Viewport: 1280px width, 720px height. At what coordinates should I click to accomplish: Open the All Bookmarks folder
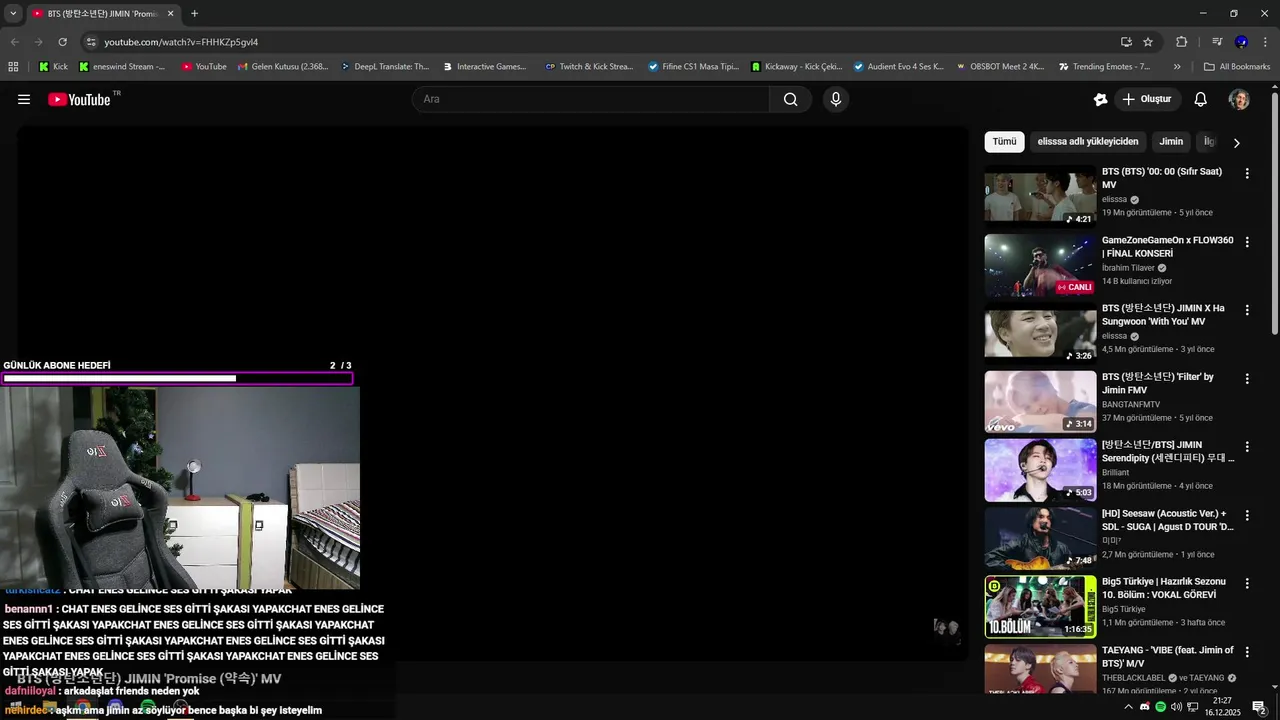click(x=1237, y=67)
